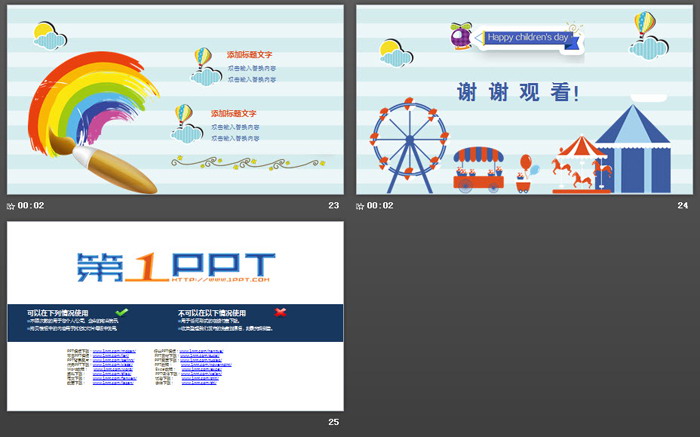Click the 可以在下列情况使用 heading on slide 25
This screenshot has width=700, height=437.
(58, 313)
